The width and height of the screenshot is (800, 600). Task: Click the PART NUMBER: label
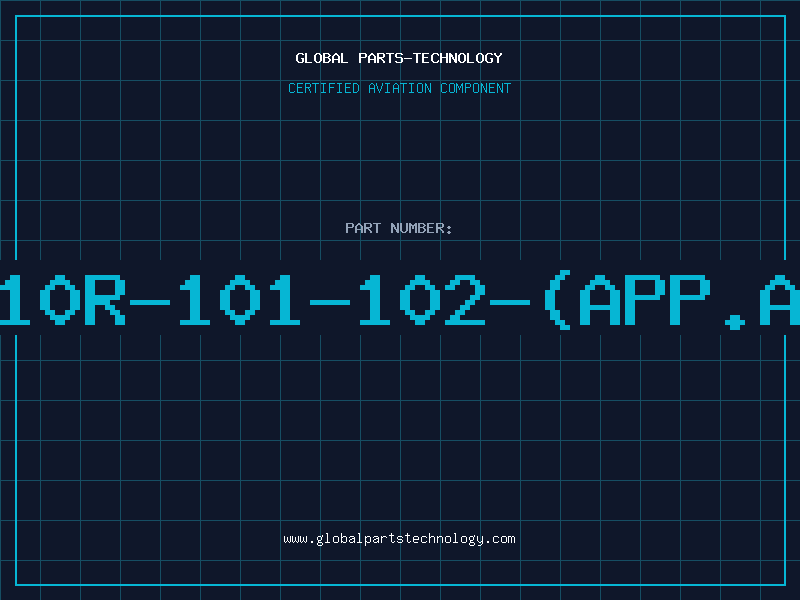(x=399, y=228)
